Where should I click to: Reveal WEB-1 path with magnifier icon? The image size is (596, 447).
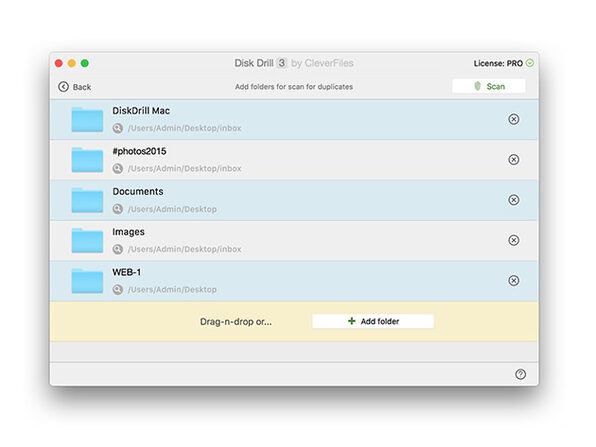coord(118,290)
